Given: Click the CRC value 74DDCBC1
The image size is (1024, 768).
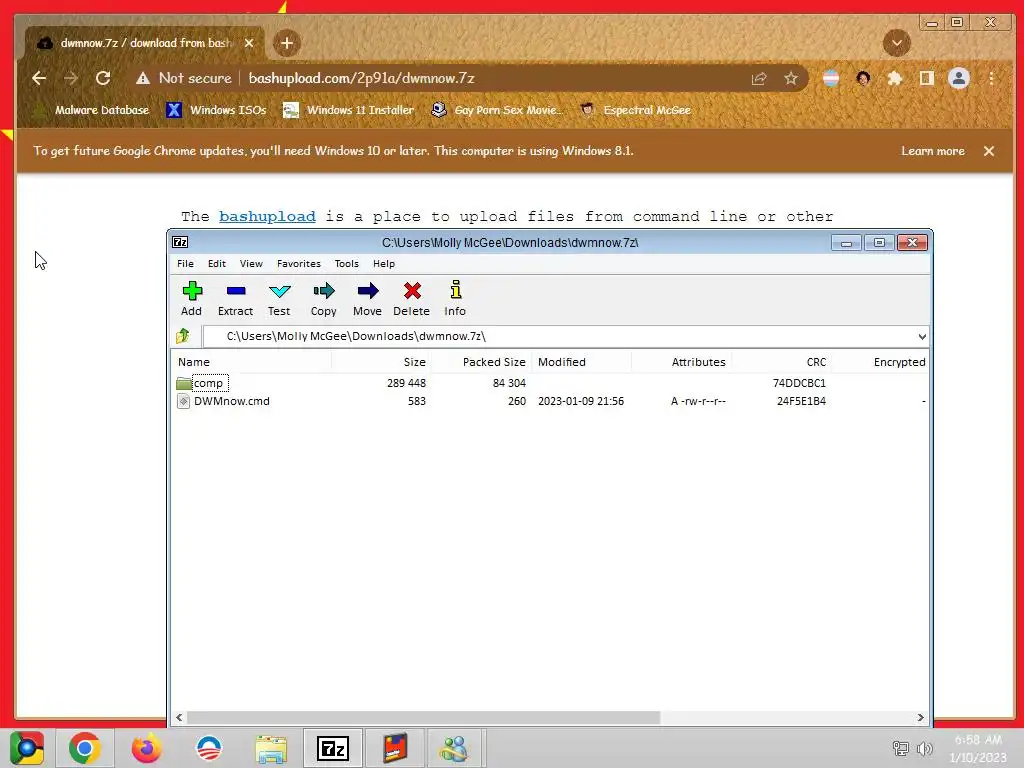Looking at the screenshot, I should click(x=799, y=383).
